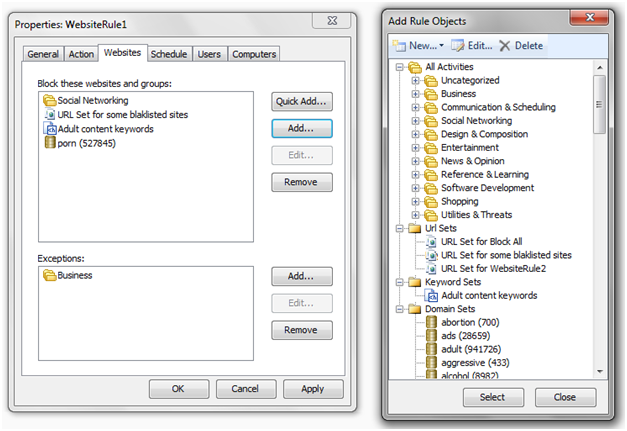Screen dimensions: 627x431
Task: Click the scroll down arrow of object tree
Action: tap(599, 371)
